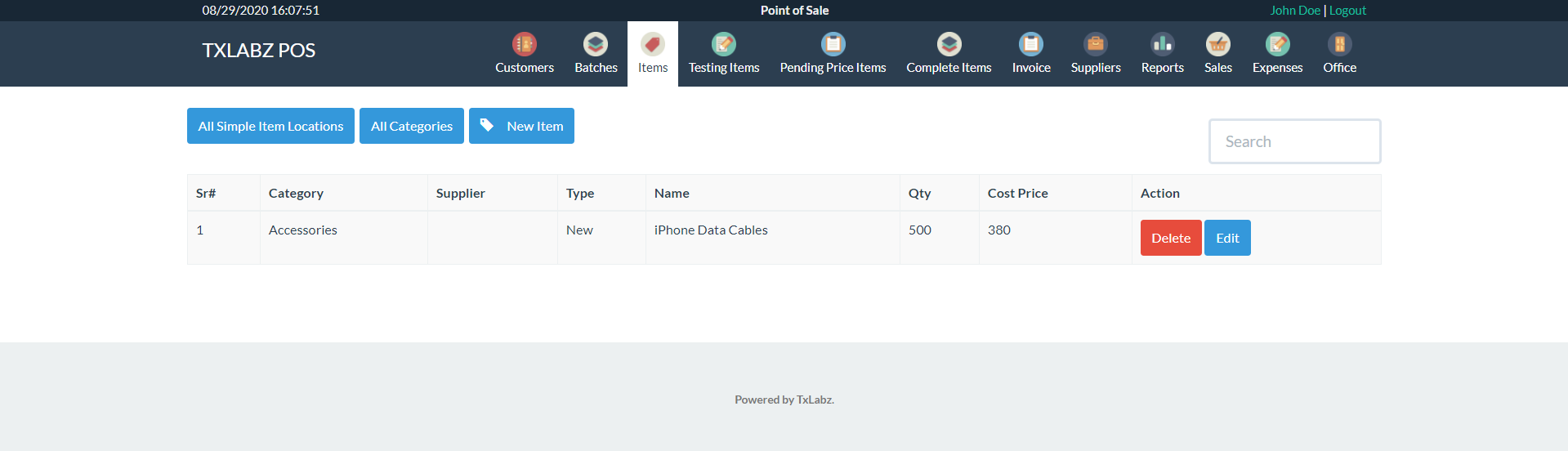The height and width of the screenshot is (451, 1568).
Task: Open the Customers icon in navigation
Action: tap(525, 43)
